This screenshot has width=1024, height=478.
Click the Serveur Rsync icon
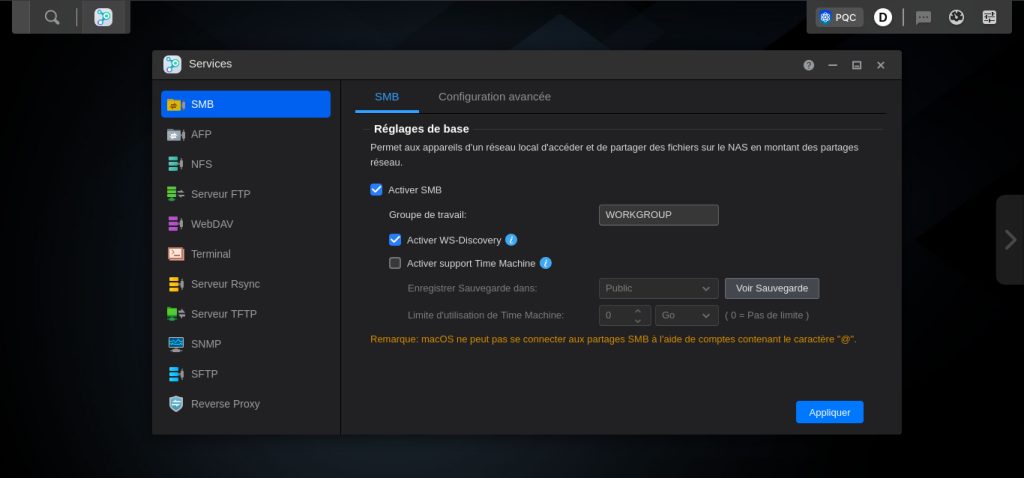tap(176, 284)
